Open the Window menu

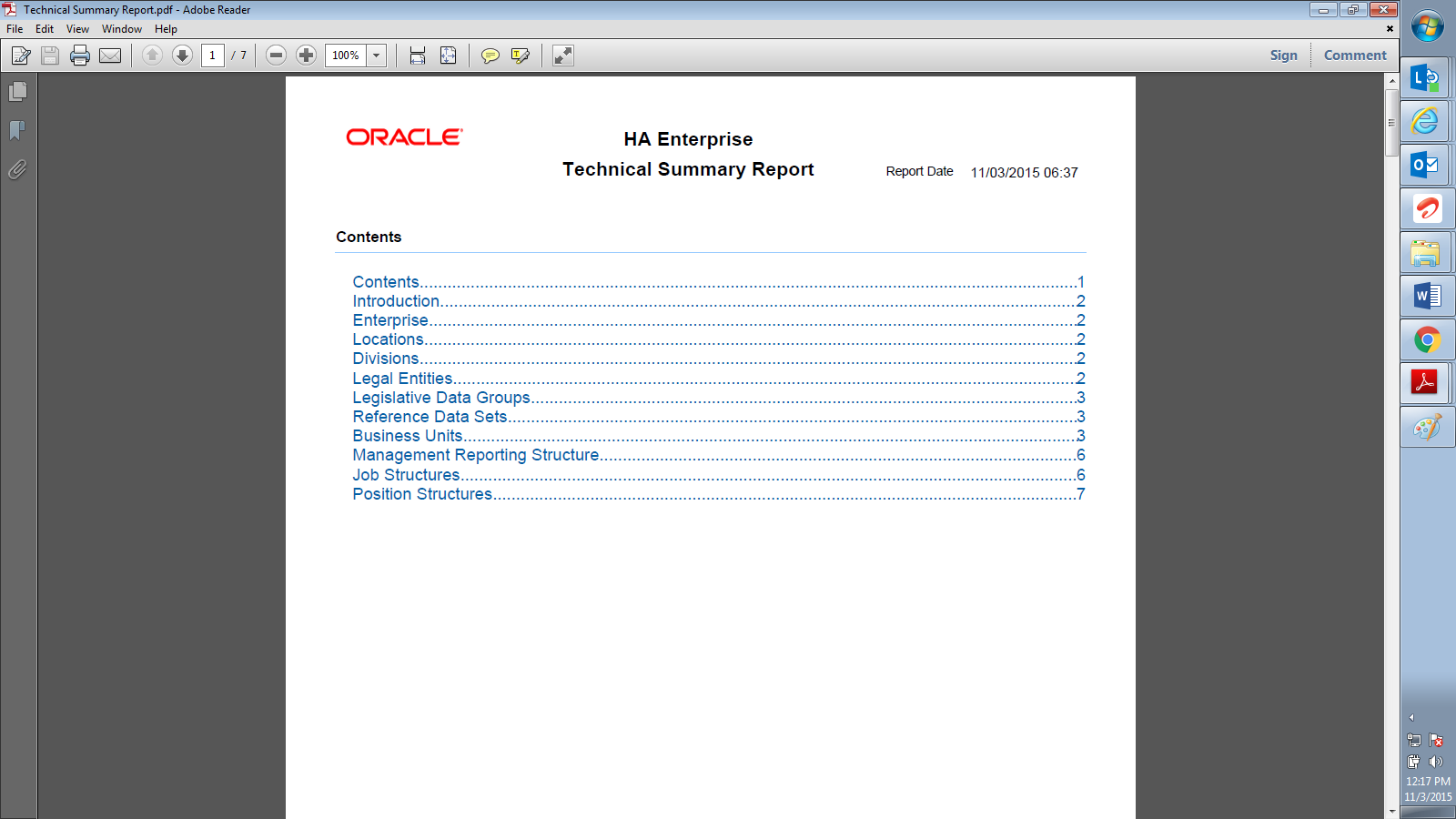pos(122,29)
